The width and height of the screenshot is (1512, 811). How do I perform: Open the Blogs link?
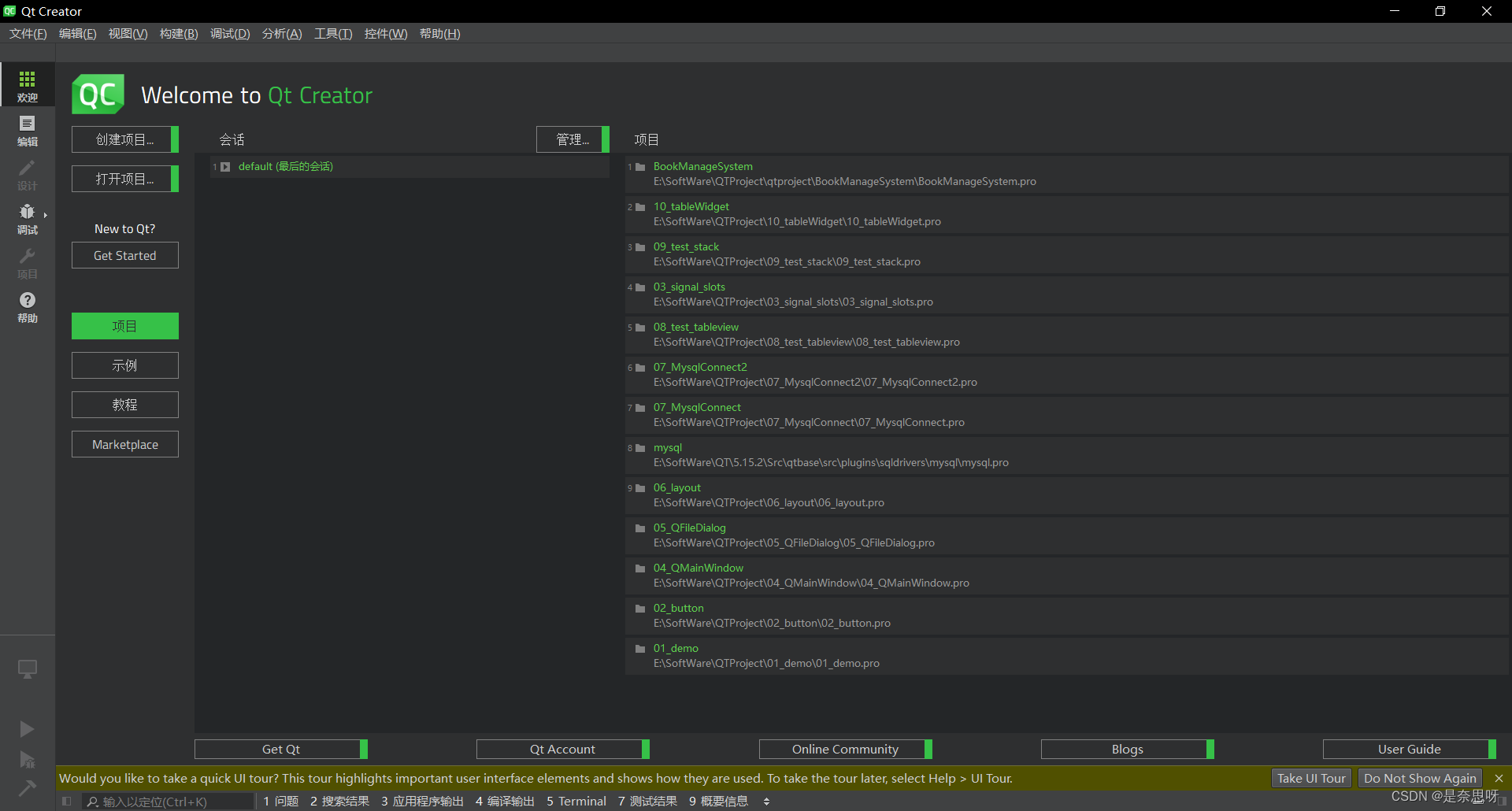(x=1128, y=749)
